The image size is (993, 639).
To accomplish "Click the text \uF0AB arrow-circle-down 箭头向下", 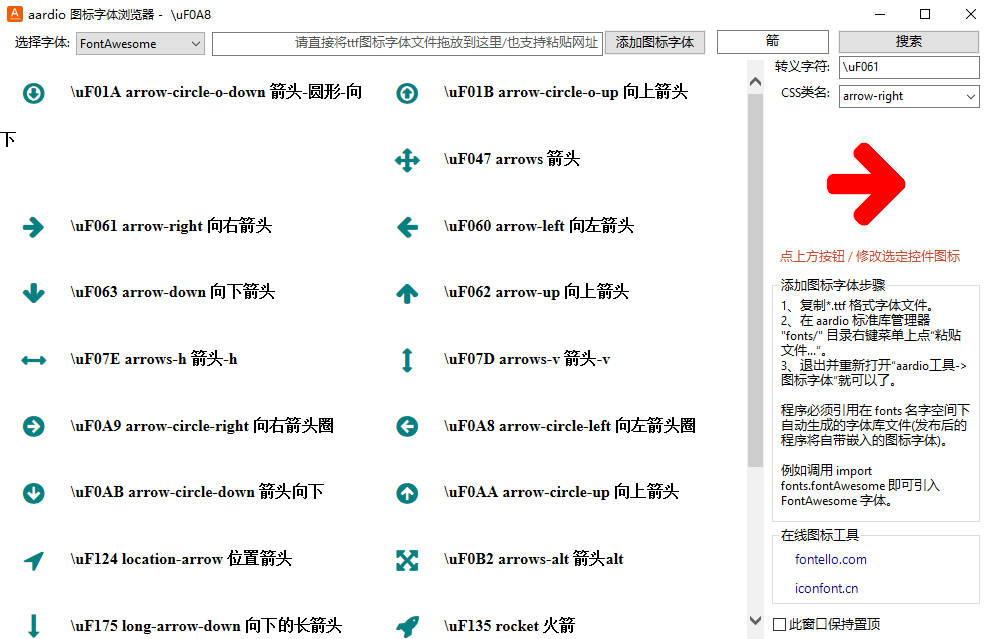I will point(197,492).
